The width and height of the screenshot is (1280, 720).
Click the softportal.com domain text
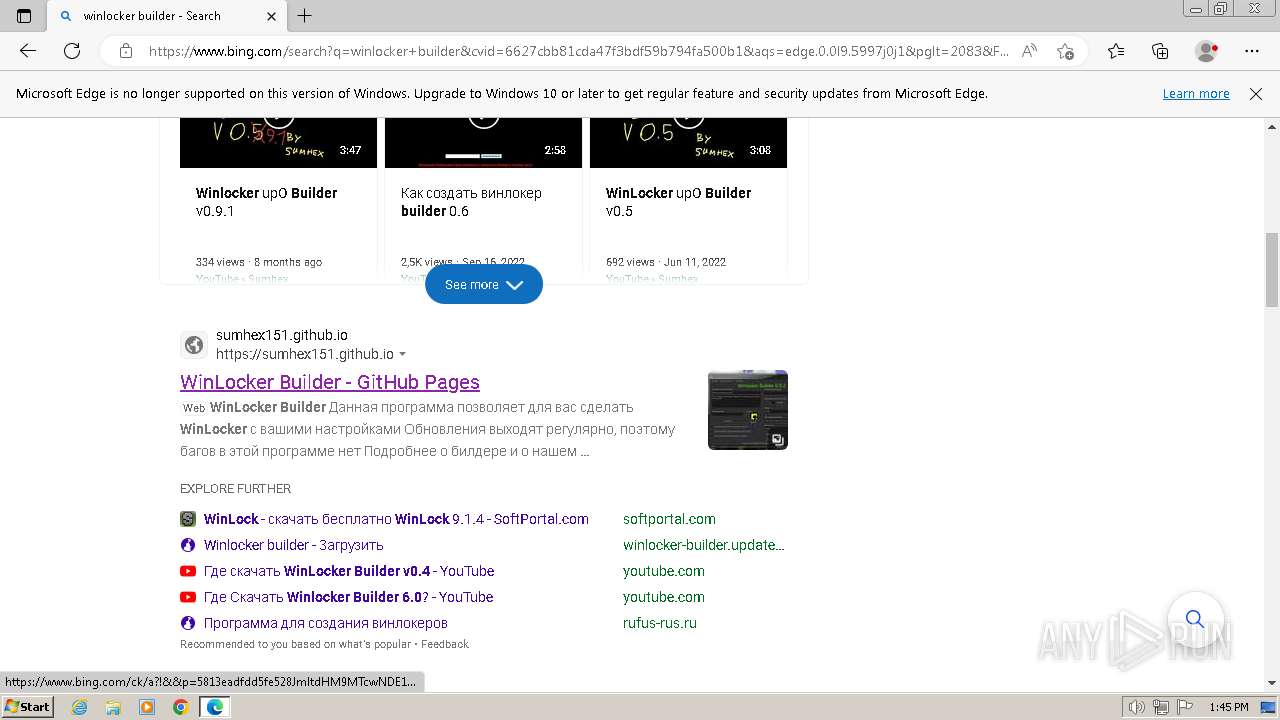669,519
